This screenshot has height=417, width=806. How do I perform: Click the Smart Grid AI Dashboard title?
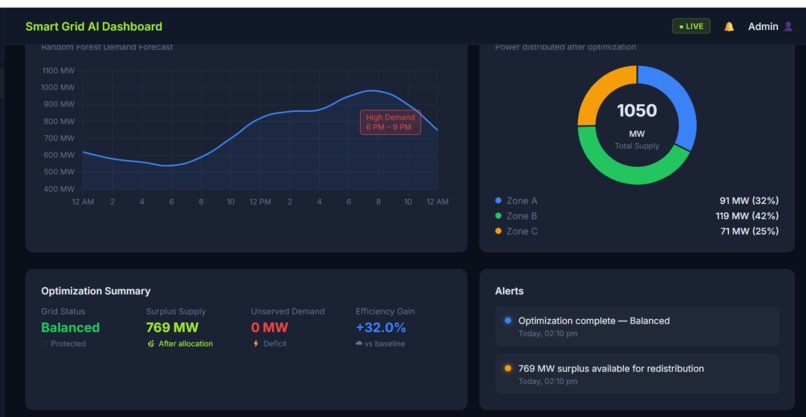pyautogui.click(x=94, y=27)
